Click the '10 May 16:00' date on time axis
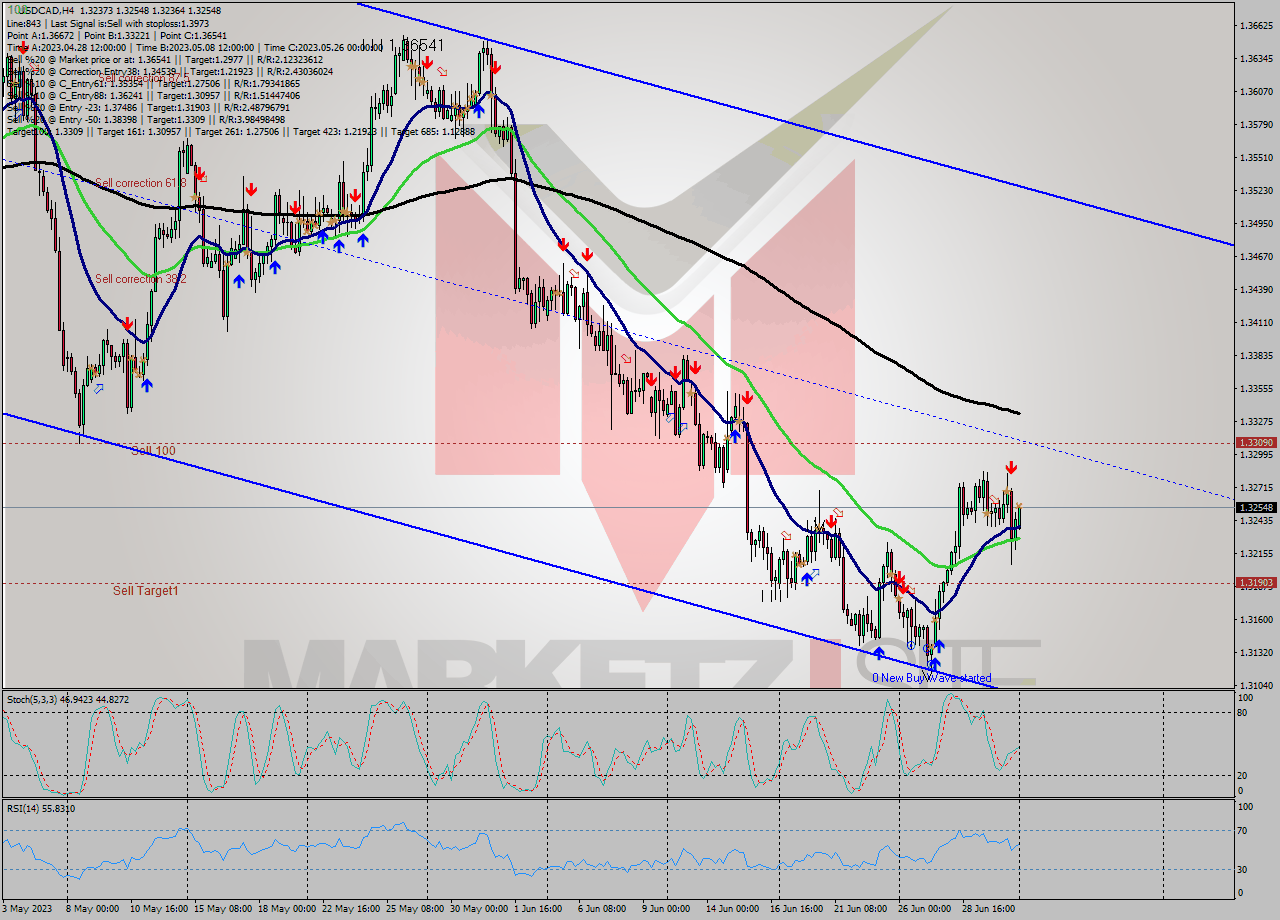 tap(160, 909)
